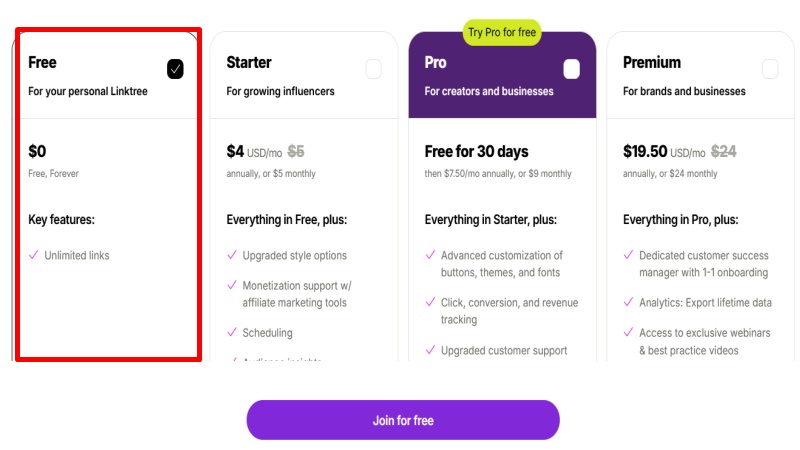Click the Unlimited links checkmark icon
Screen dimensions: 800x450
(x=34, y=256)
